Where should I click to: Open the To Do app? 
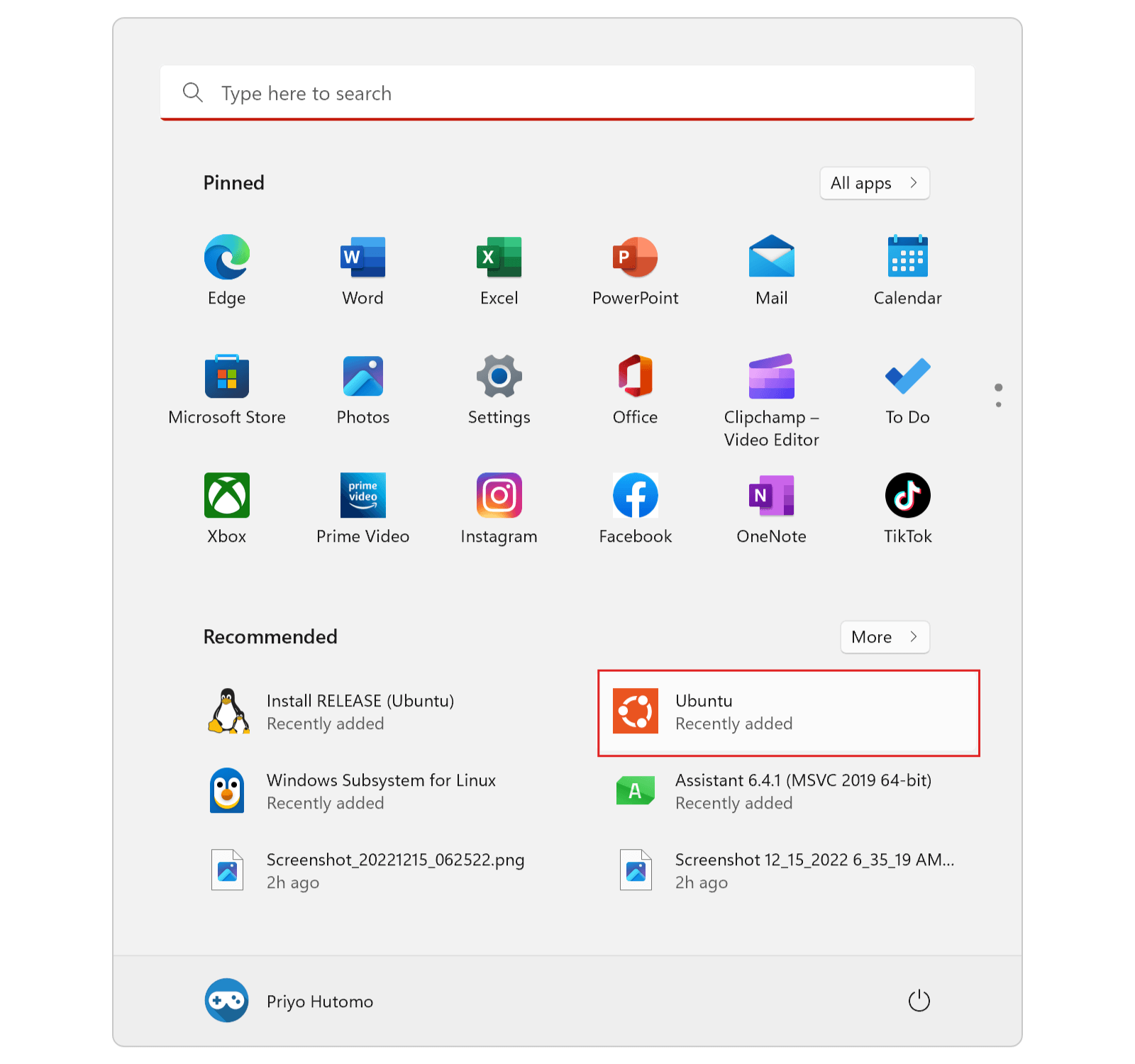(908, 389)
